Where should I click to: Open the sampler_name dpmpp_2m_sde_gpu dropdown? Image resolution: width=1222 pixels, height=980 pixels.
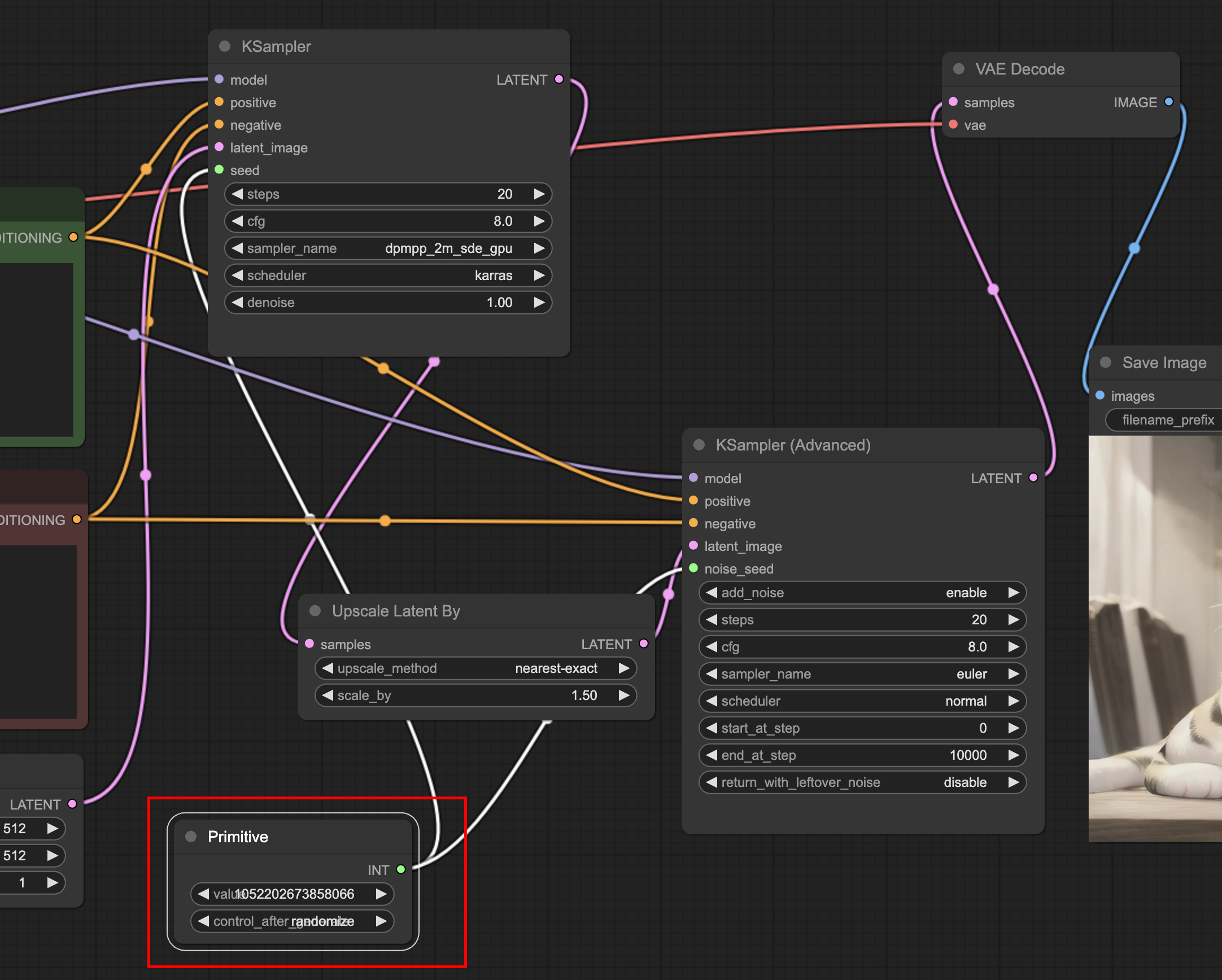click(388, 248)
